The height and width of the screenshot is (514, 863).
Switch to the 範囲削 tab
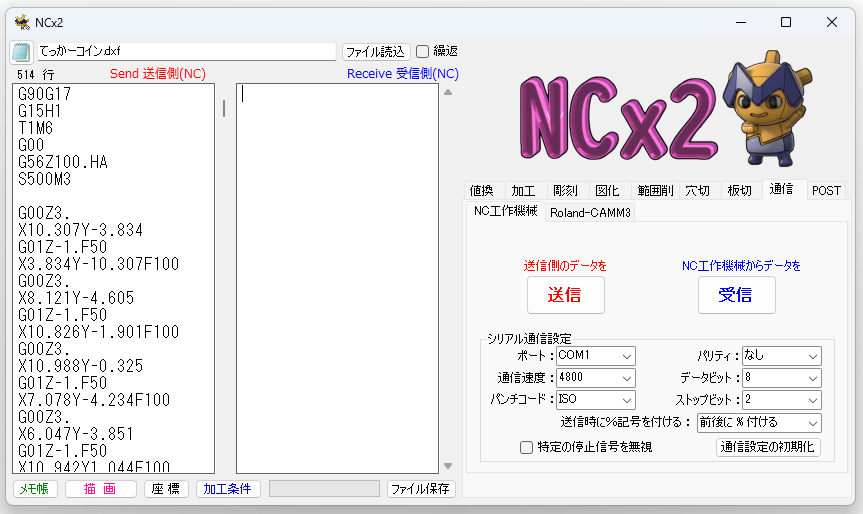click(655, 190)
